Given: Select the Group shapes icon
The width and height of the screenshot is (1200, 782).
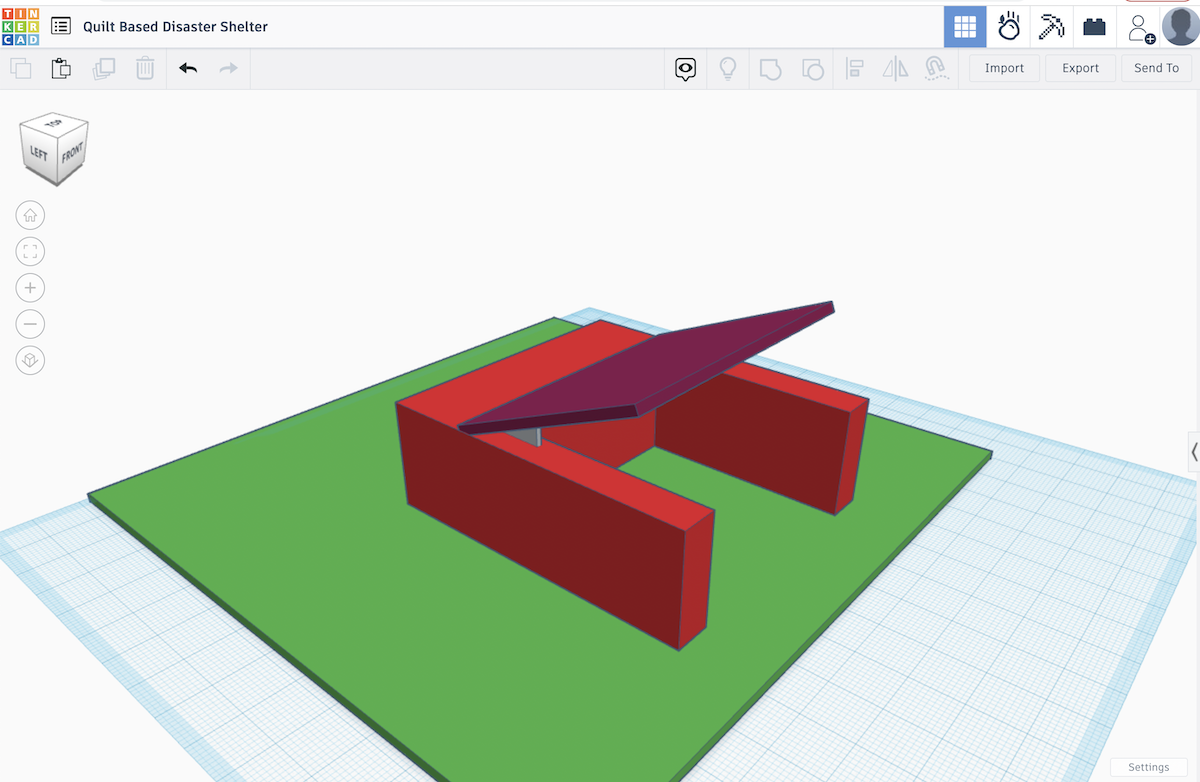Looking at the screenshot, I should 771,68.
